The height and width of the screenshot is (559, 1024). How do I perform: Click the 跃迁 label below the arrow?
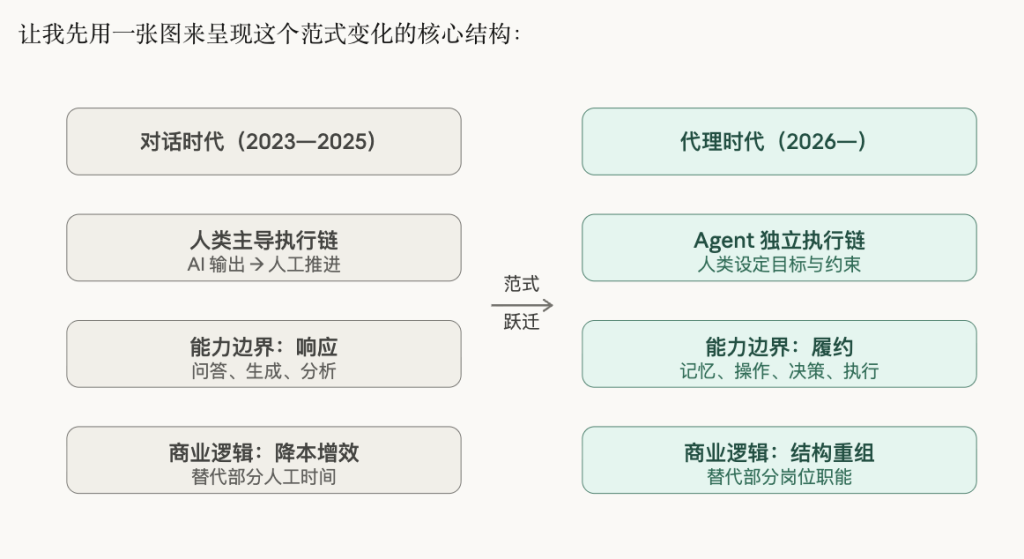click(521, 323)
